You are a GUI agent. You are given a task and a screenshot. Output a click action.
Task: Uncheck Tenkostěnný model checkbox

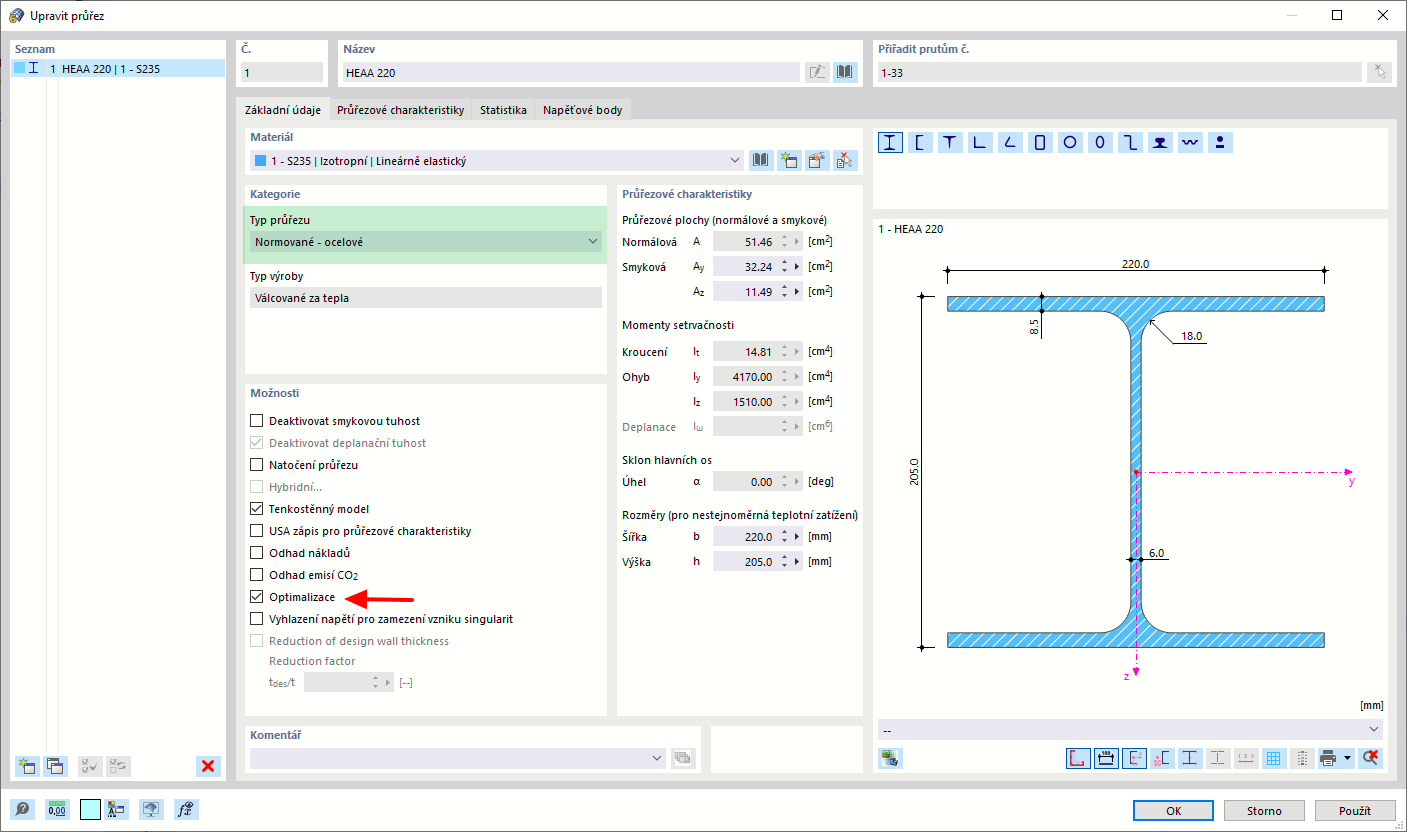pyautogui.click(x=257, y=509)
